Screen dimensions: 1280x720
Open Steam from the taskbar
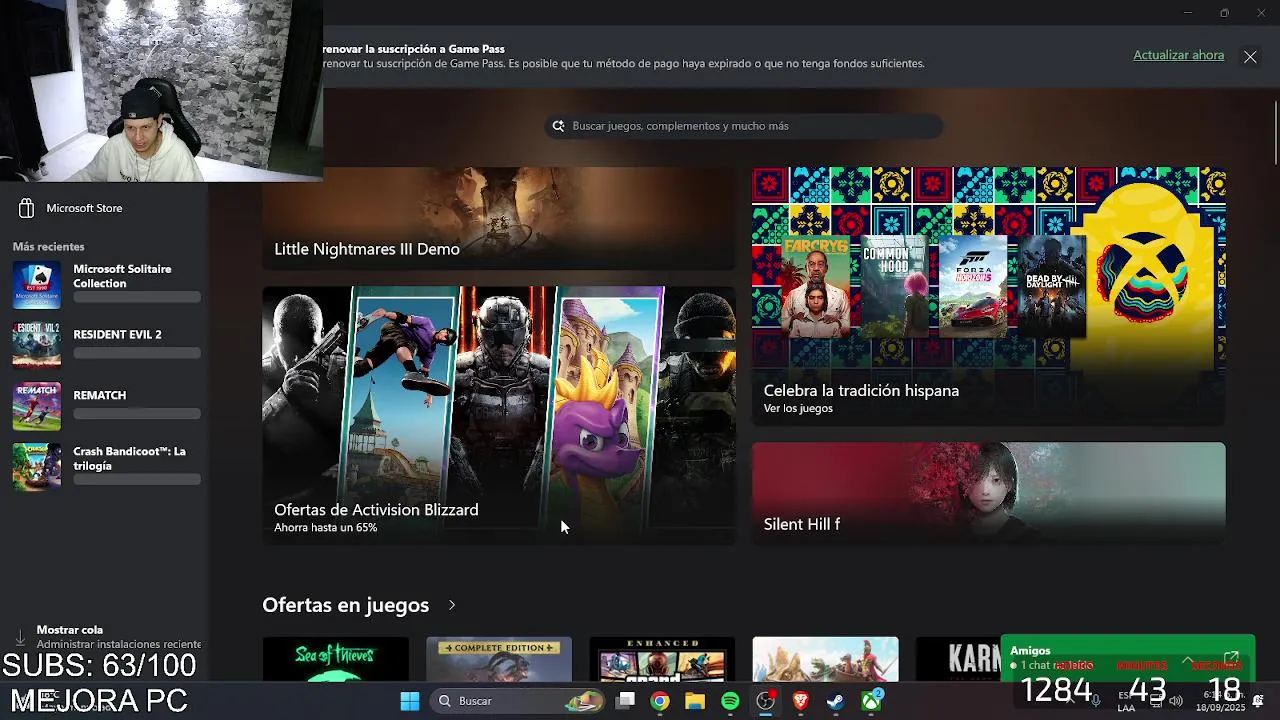click(836, 701)
